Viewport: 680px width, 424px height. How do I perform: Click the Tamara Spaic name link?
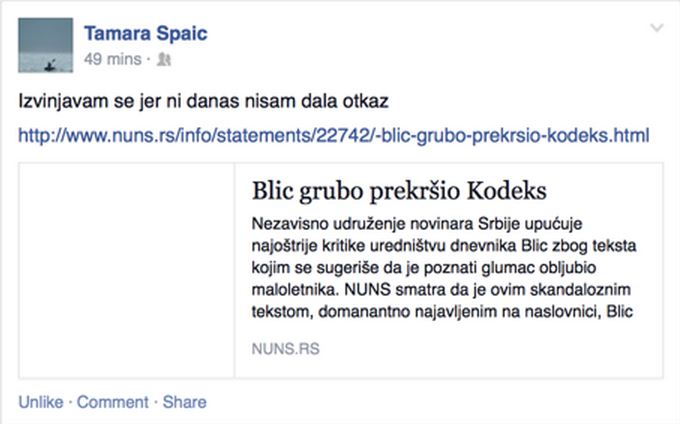[147, 34]
